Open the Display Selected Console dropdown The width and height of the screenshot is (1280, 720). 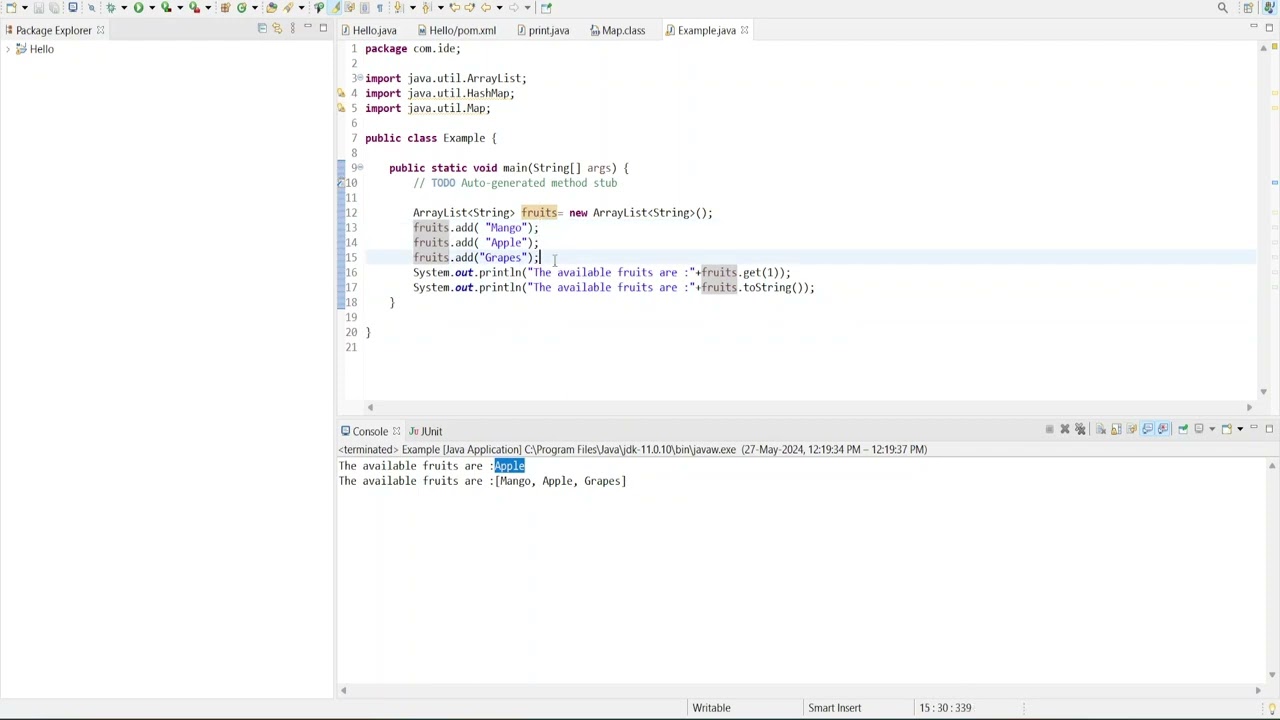[x=1212, y=430]
